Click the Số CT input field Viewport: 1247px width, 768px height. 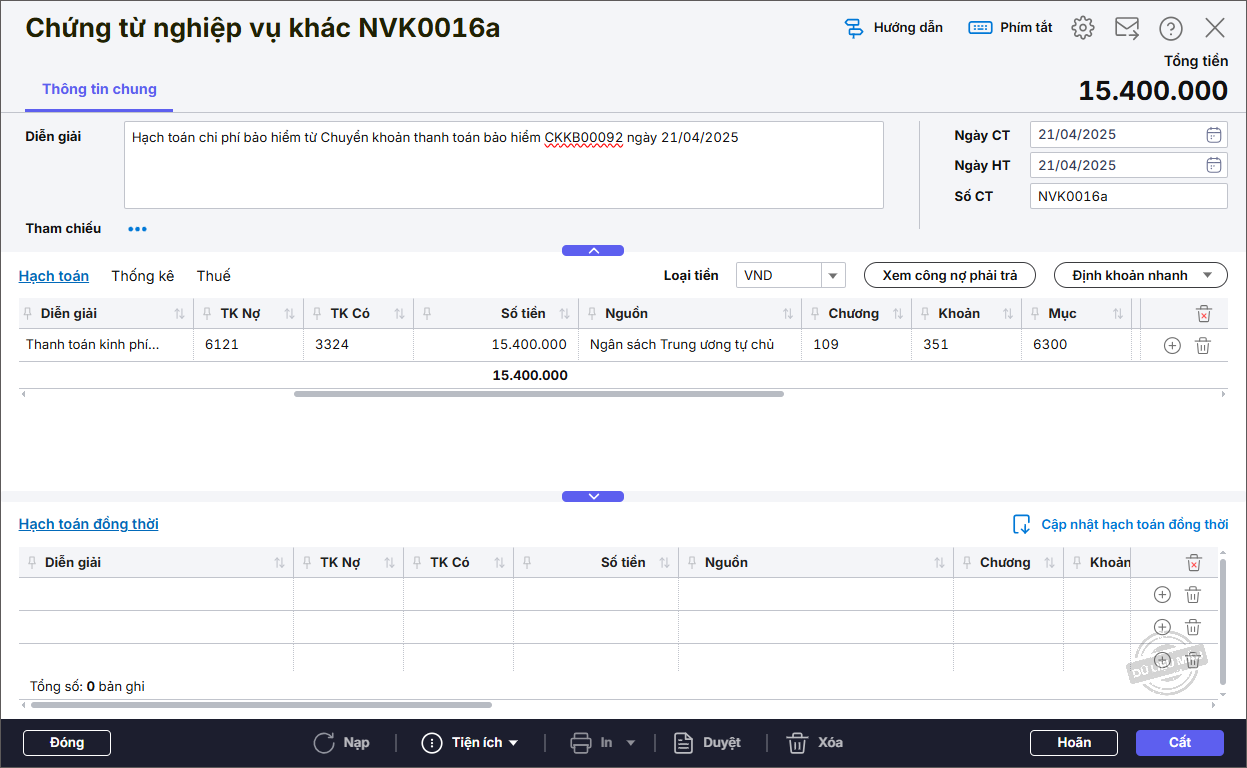1127,196
